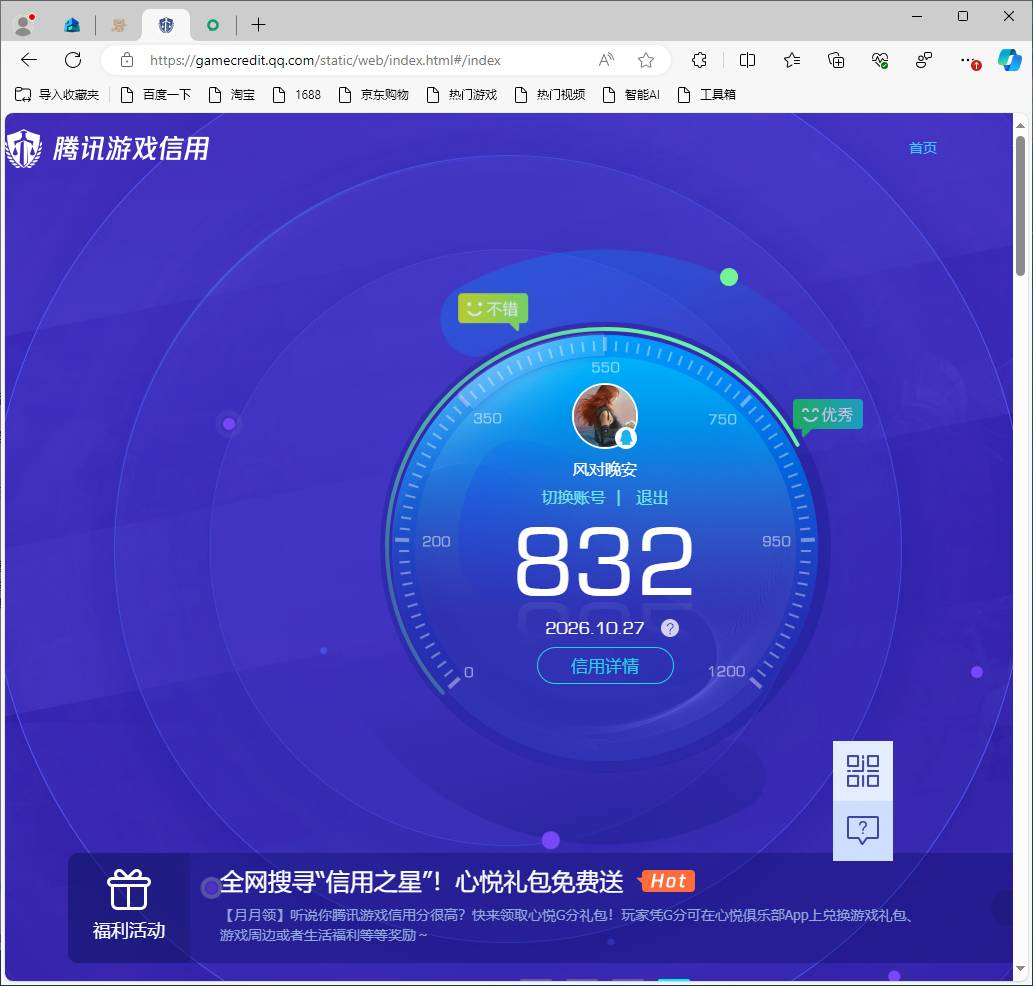
Task: Open the 工具箱 bookmark
Action: coord(707,94)
